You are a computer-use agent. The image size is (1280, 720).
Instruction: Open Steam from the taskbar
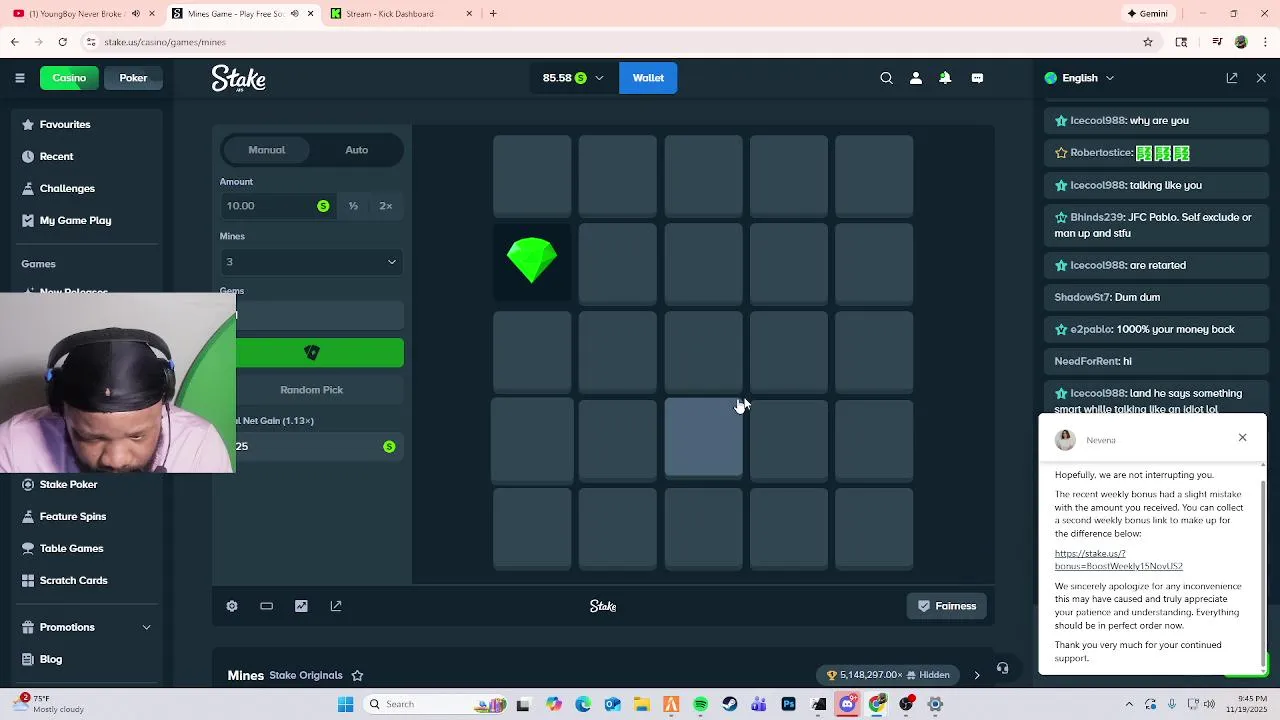point(730,704)
